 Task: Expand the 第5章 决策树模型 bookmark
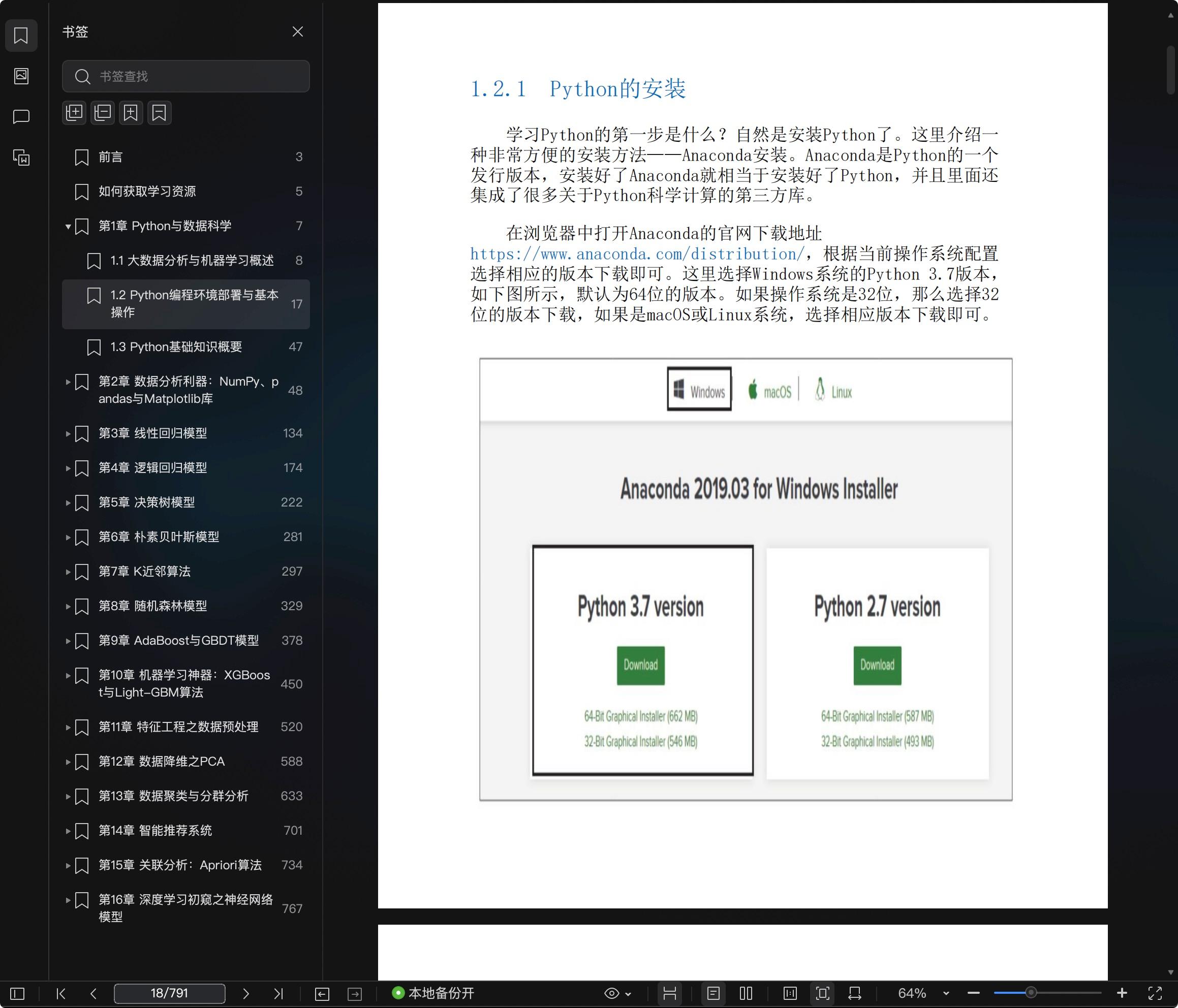point(68,503)
